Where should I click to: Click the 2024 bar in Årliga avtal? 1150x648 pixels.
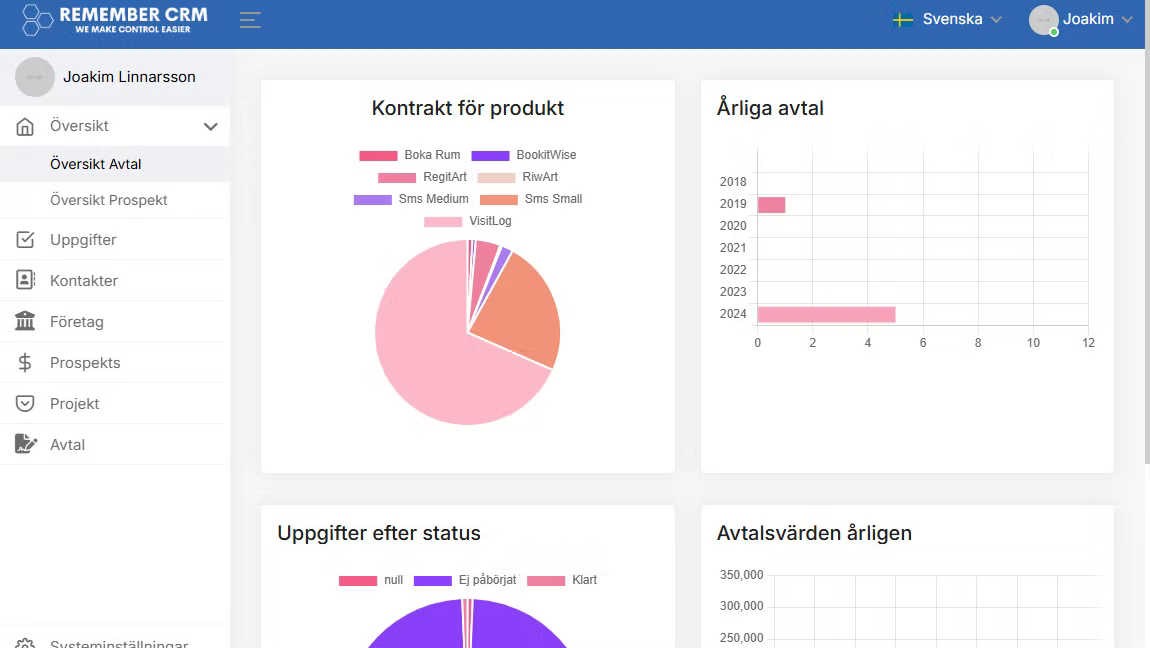[x=826, y=314]
